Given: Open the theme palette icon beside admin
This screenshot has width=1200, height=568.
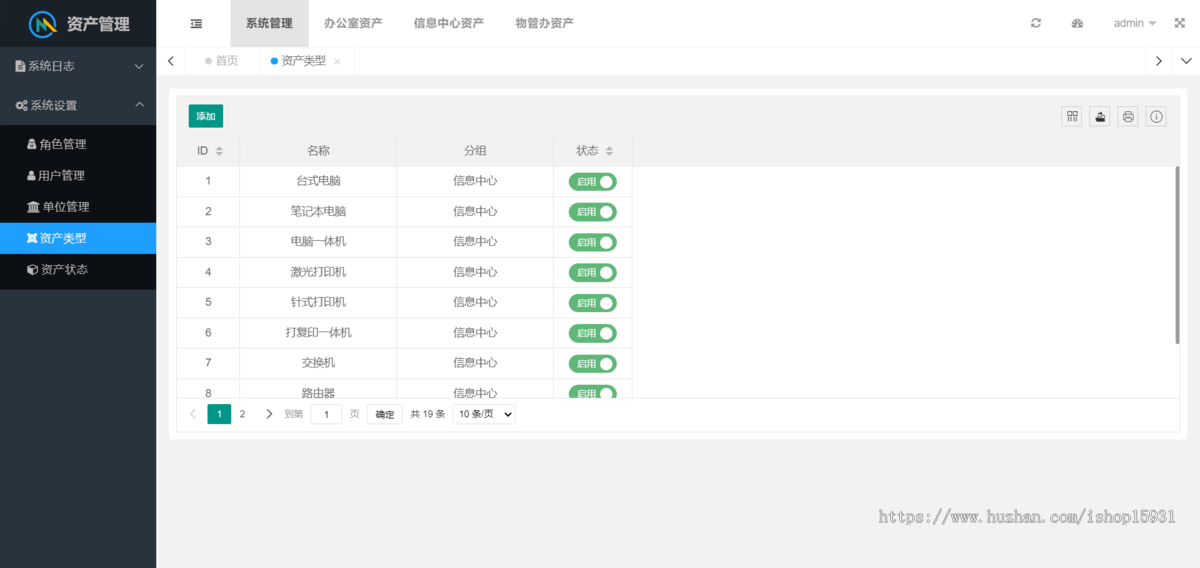Looking at the screenshot, I should pos(1077,23).
